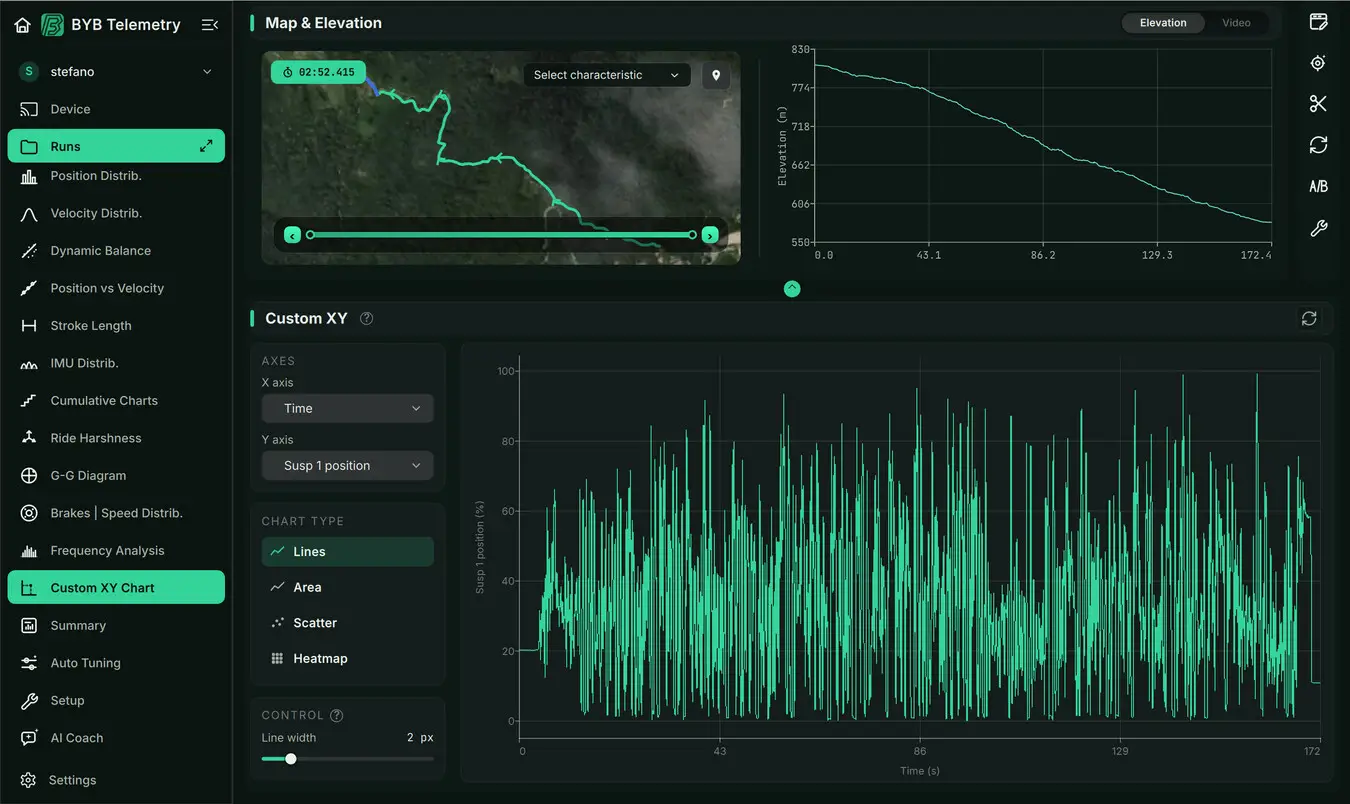Refresh the Custom XY chart
The width and height of the screenshot is (1350, 804).
(1309, 318)
